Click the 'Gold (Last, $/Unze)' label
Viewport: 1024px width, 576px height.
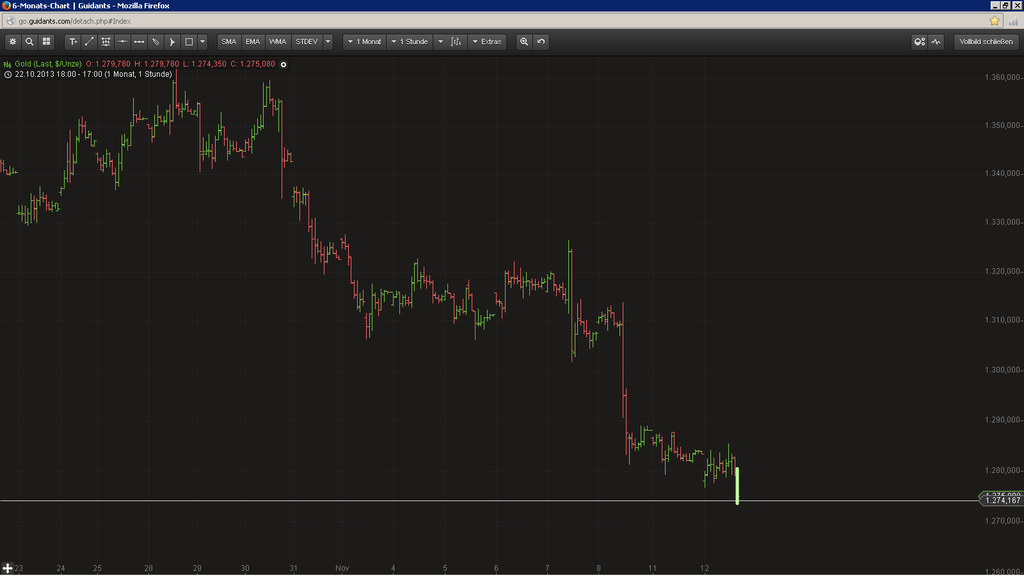pos(48,64)
